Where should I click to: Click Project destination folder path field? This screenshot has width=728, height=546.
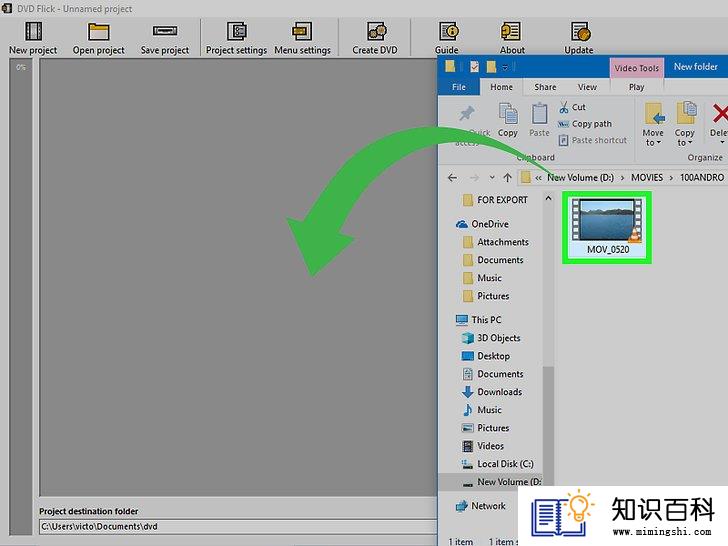(x=238, y=526)
